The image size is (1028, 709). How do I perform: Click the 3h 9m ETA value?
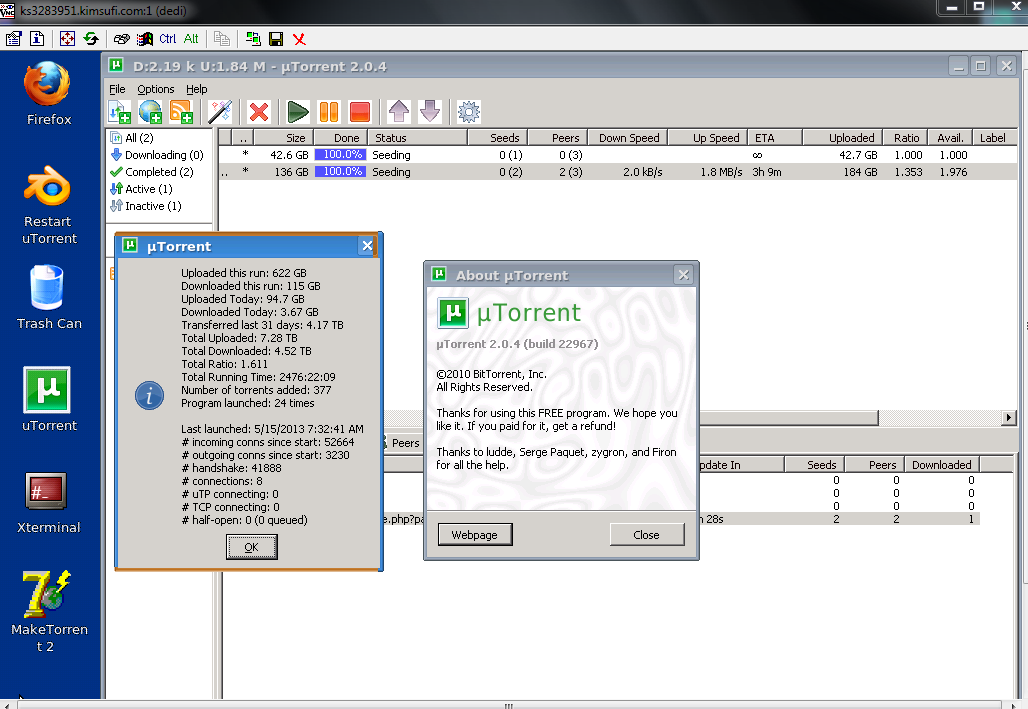pyautogui.click(x=767, y=172)
